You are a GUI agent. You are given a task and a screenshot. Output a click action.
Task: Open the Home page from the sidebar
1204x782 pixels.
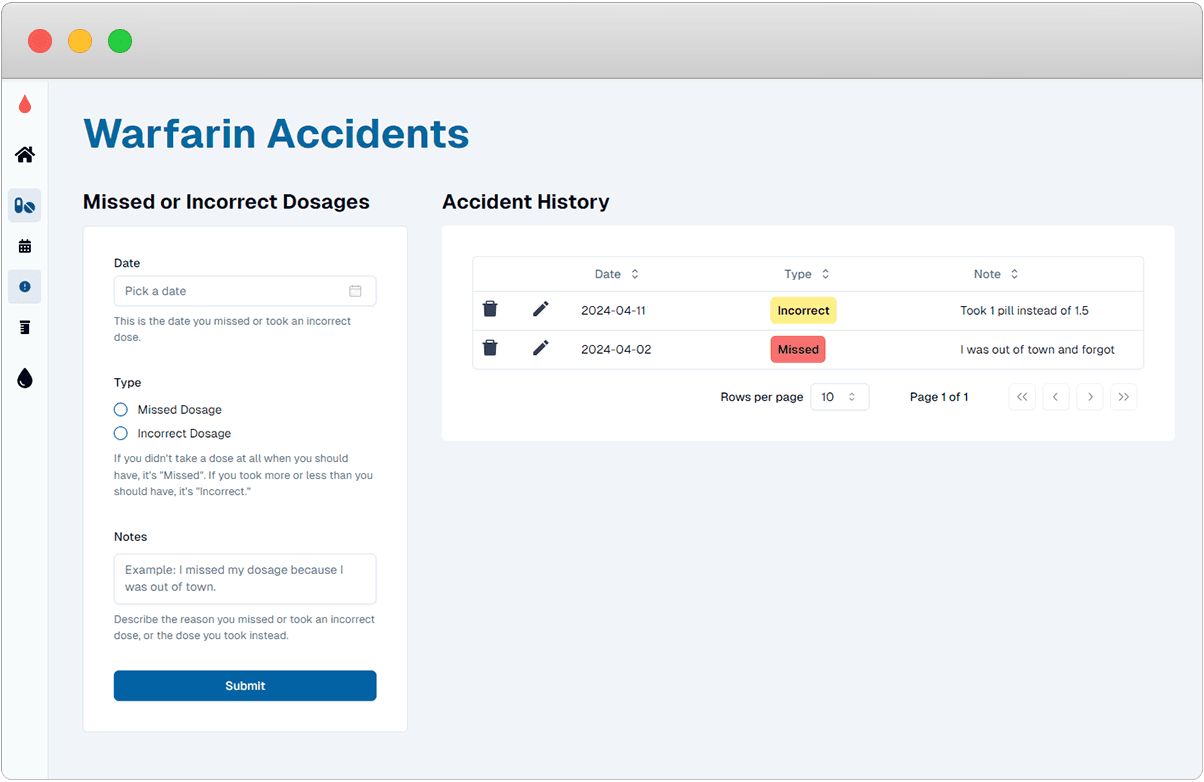coord(24,154)
